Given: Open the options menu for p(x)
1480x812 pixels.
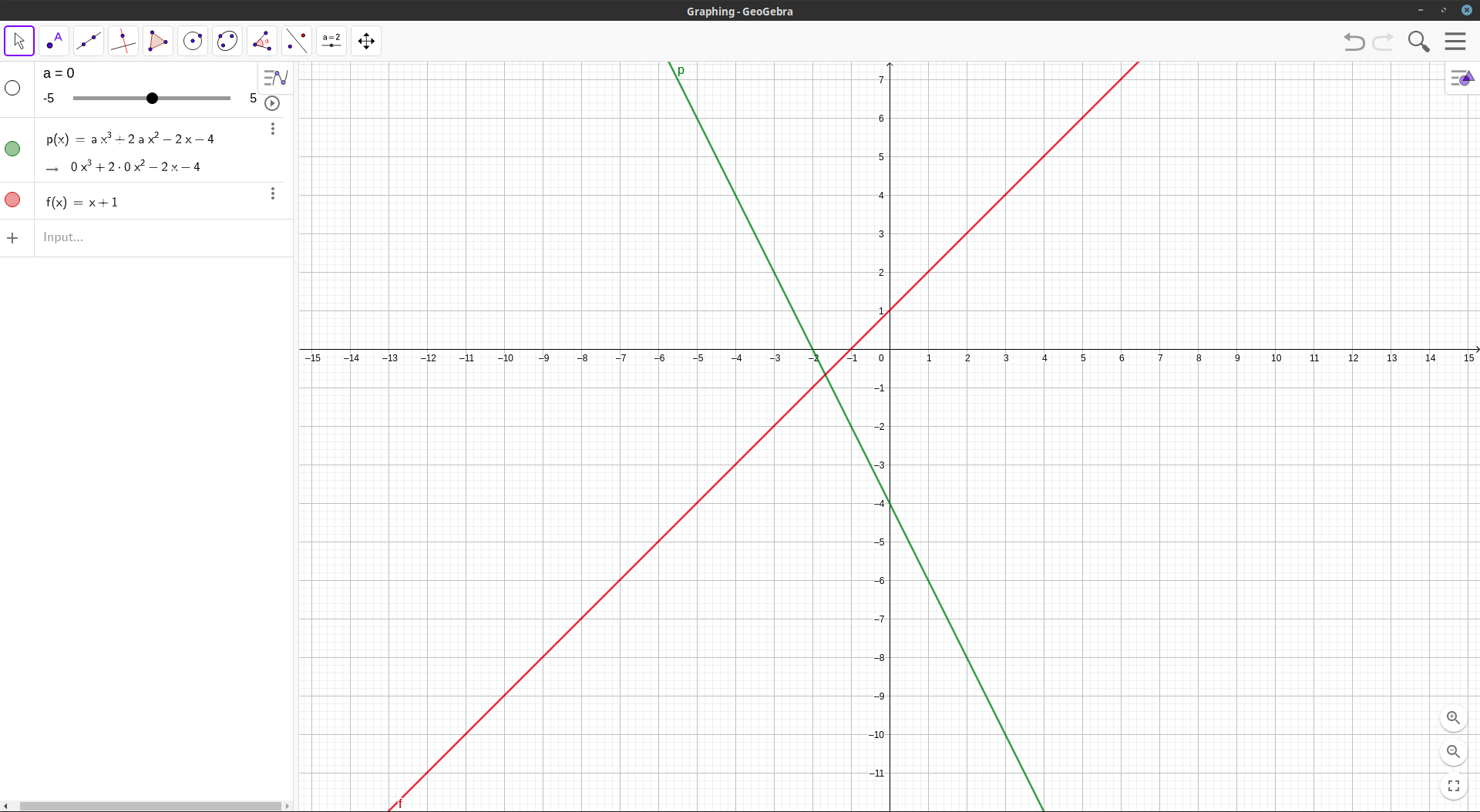Looking at the screenshot, I should [x=273, y=129].
